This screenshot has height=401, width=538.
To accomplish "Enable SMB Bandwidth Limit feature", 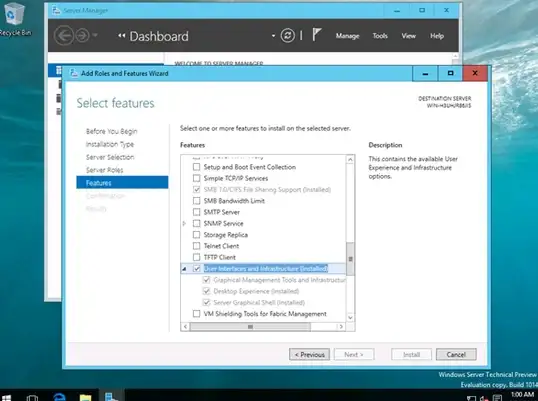I will click(x=196, y=201).
